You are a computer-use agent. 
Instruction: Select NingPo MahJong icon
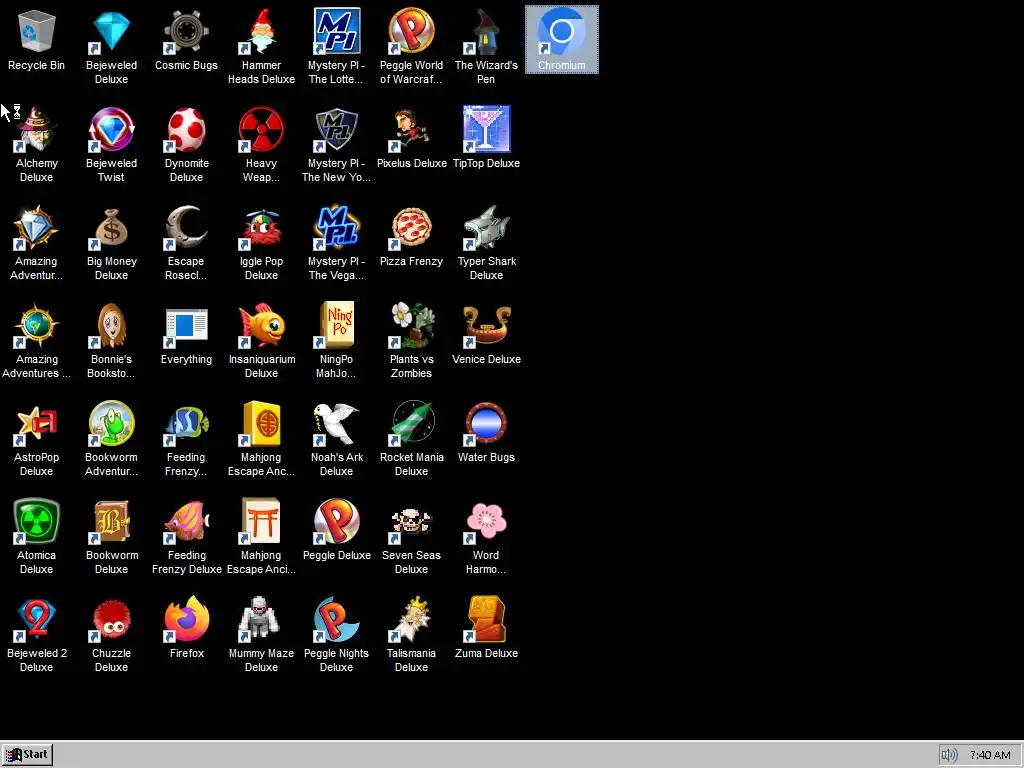click(336, 325)
